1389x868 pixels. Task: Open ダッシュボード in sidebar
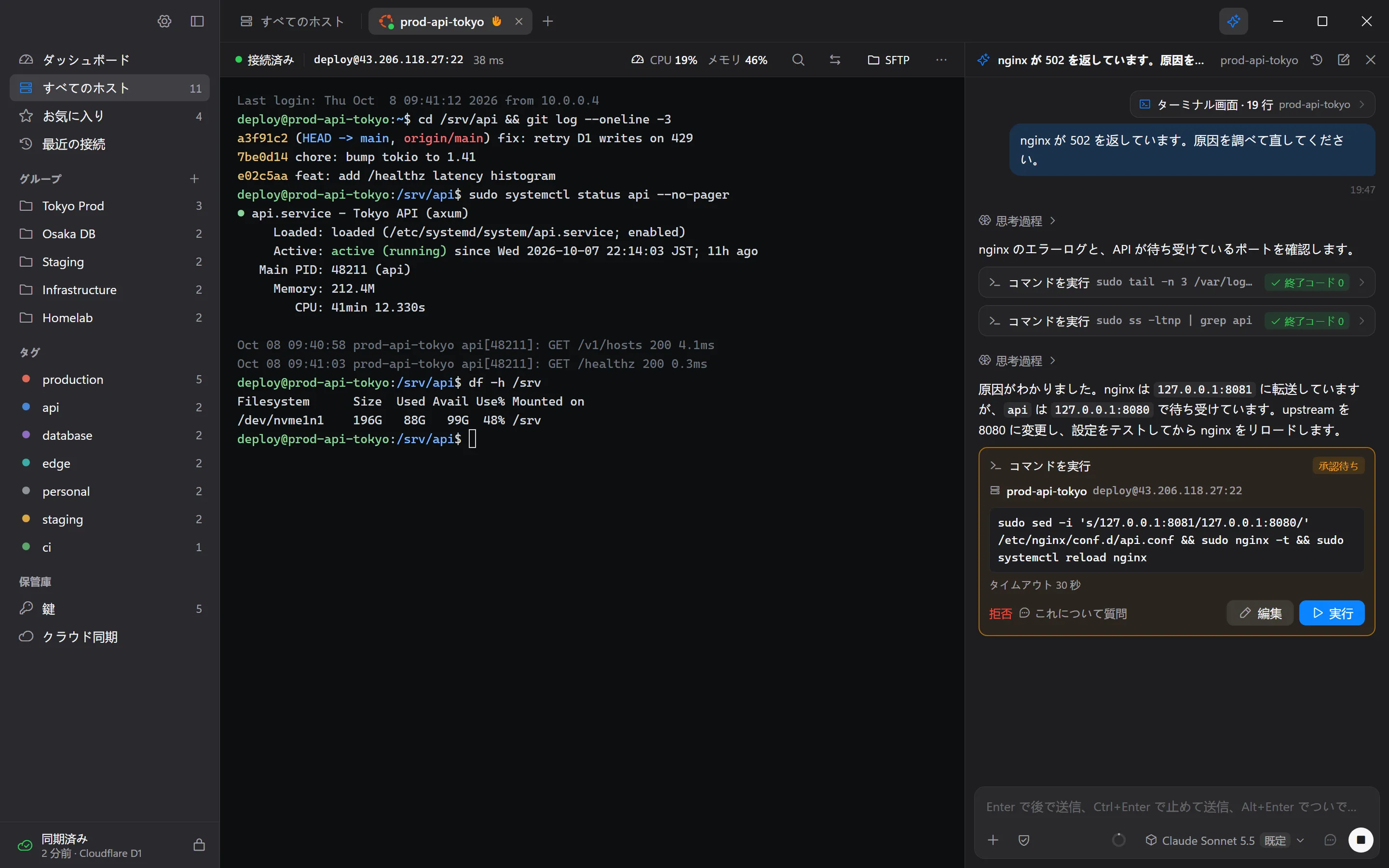pyautogui.click(x=109, y=60)
